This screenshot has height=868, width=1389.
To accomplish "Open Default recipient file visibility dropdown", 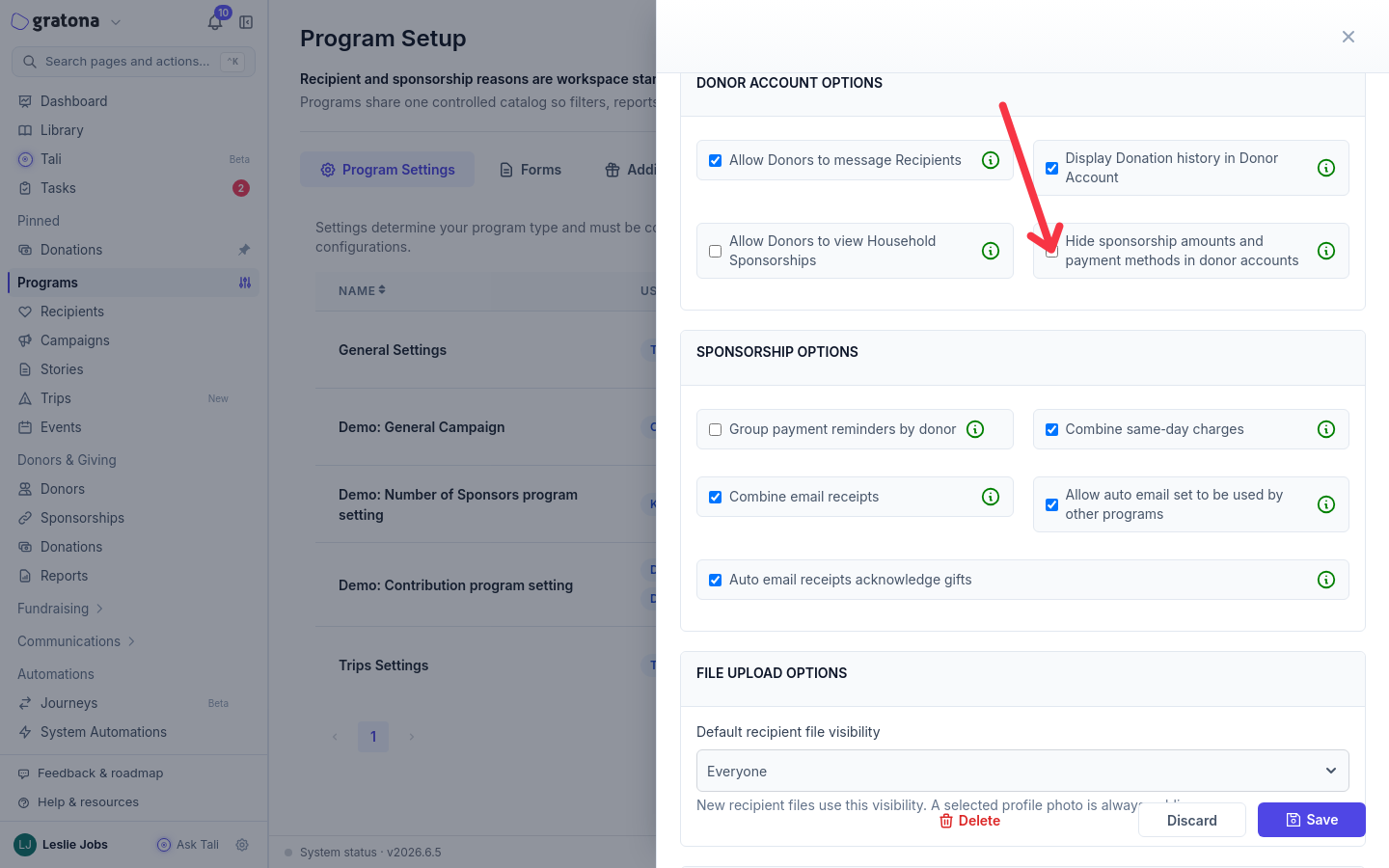I will pos(1022,772).
